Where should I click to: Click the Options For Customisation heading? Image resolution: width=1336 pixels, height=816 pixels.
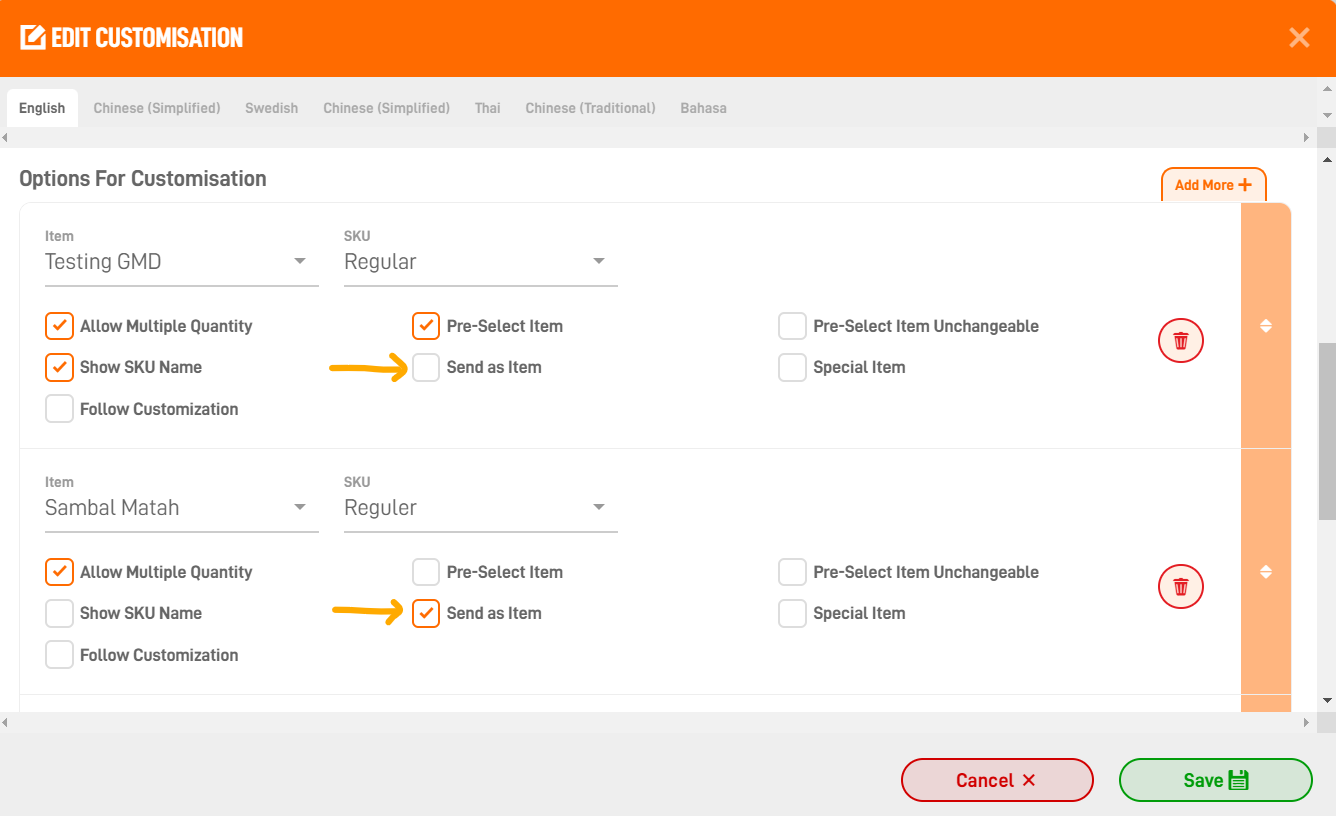[x=143, y=179]
